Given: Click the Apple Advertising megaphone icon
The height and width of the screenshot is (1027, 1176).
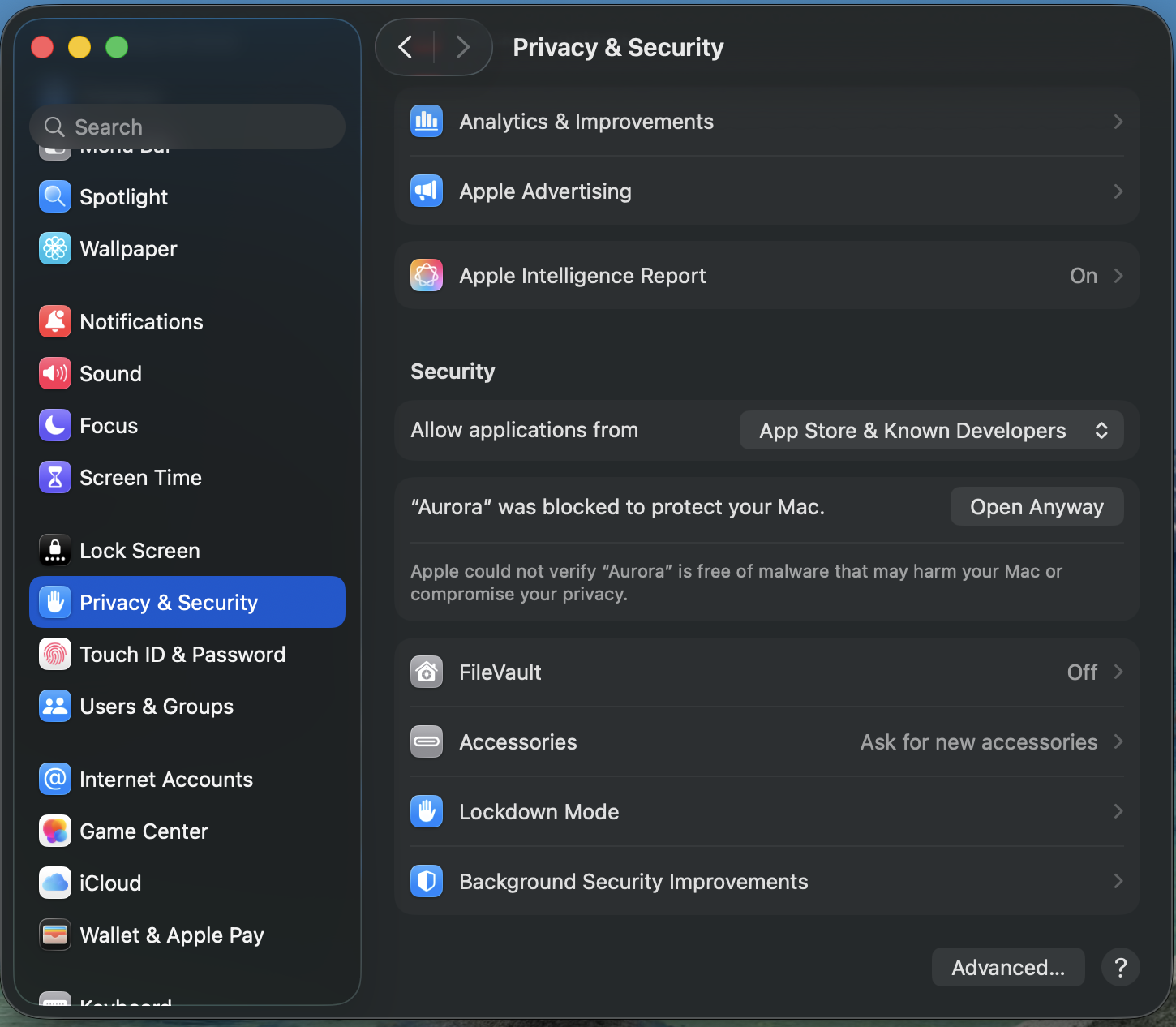Looking at the screenshot, I should click(x=427, y=191).
